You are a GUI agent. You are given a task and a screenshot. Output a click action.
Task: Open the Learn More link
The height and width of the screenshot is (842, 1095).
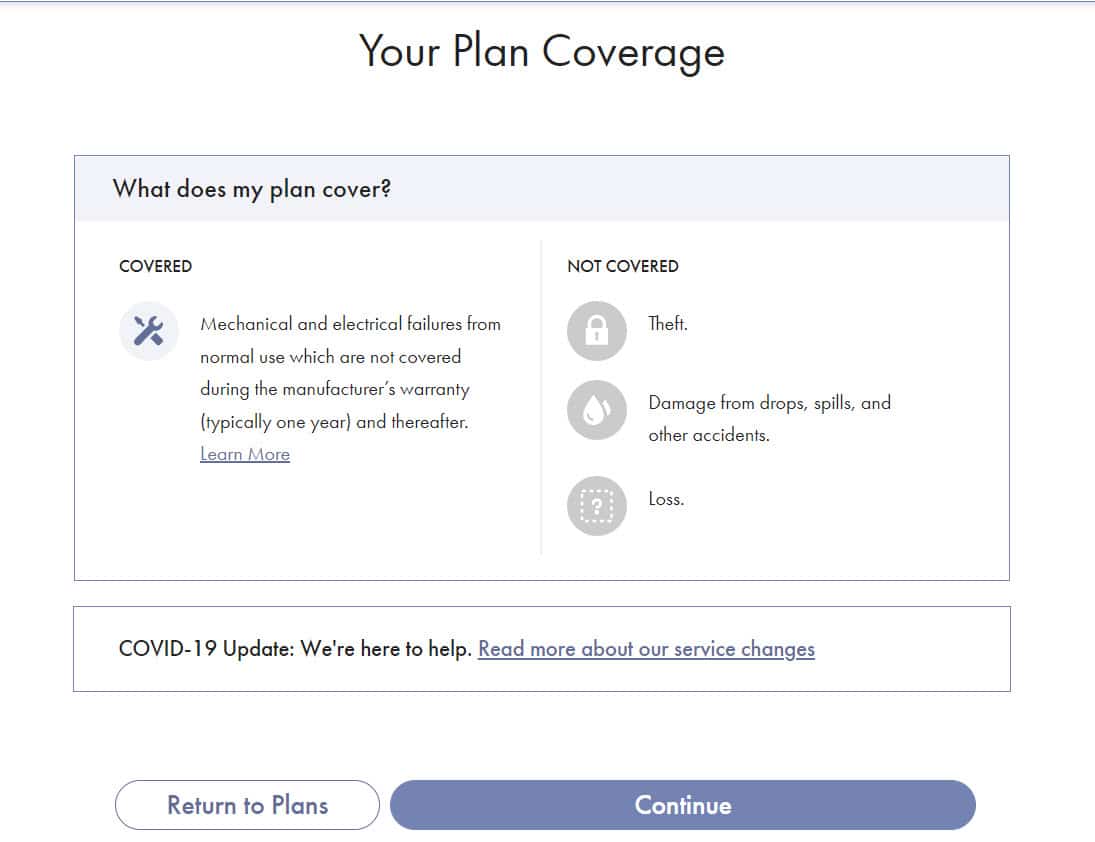[245, 455]
